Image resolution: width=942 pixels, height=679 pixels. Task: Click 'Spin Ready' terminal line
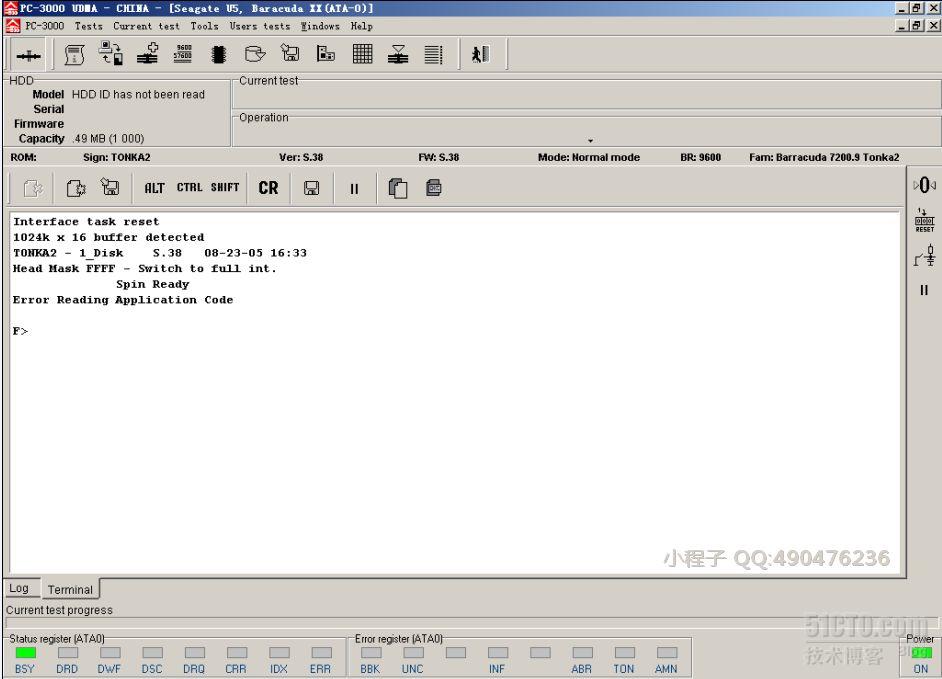coord(153,284)
